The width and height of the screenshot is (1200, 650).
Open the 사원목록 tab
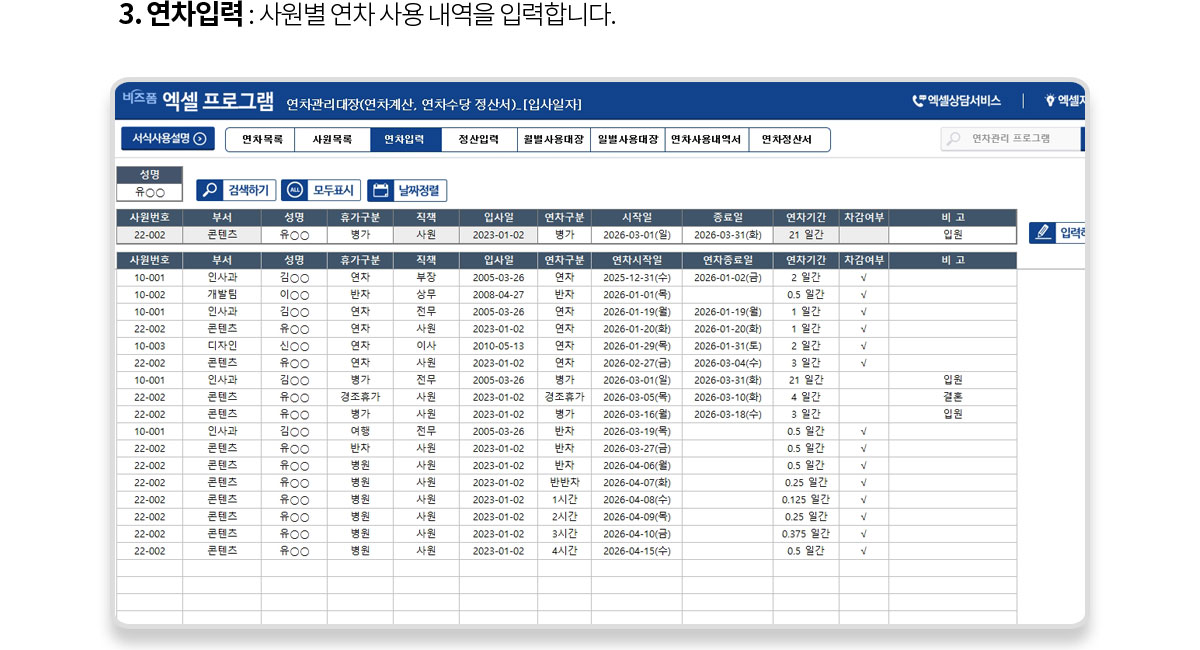coord(332,139)
